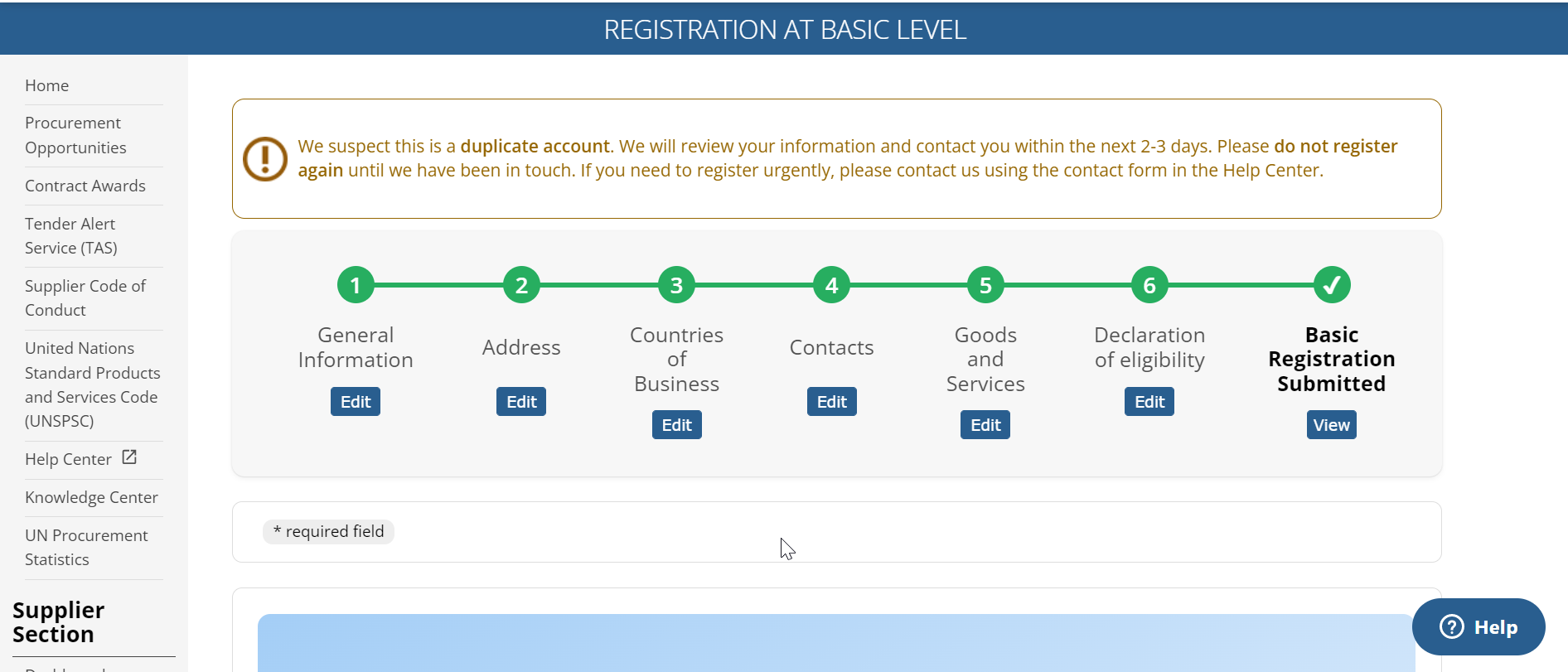Go to Home in sidebar
Viewport: 1568px width, 672px height.
coord(47,85)
